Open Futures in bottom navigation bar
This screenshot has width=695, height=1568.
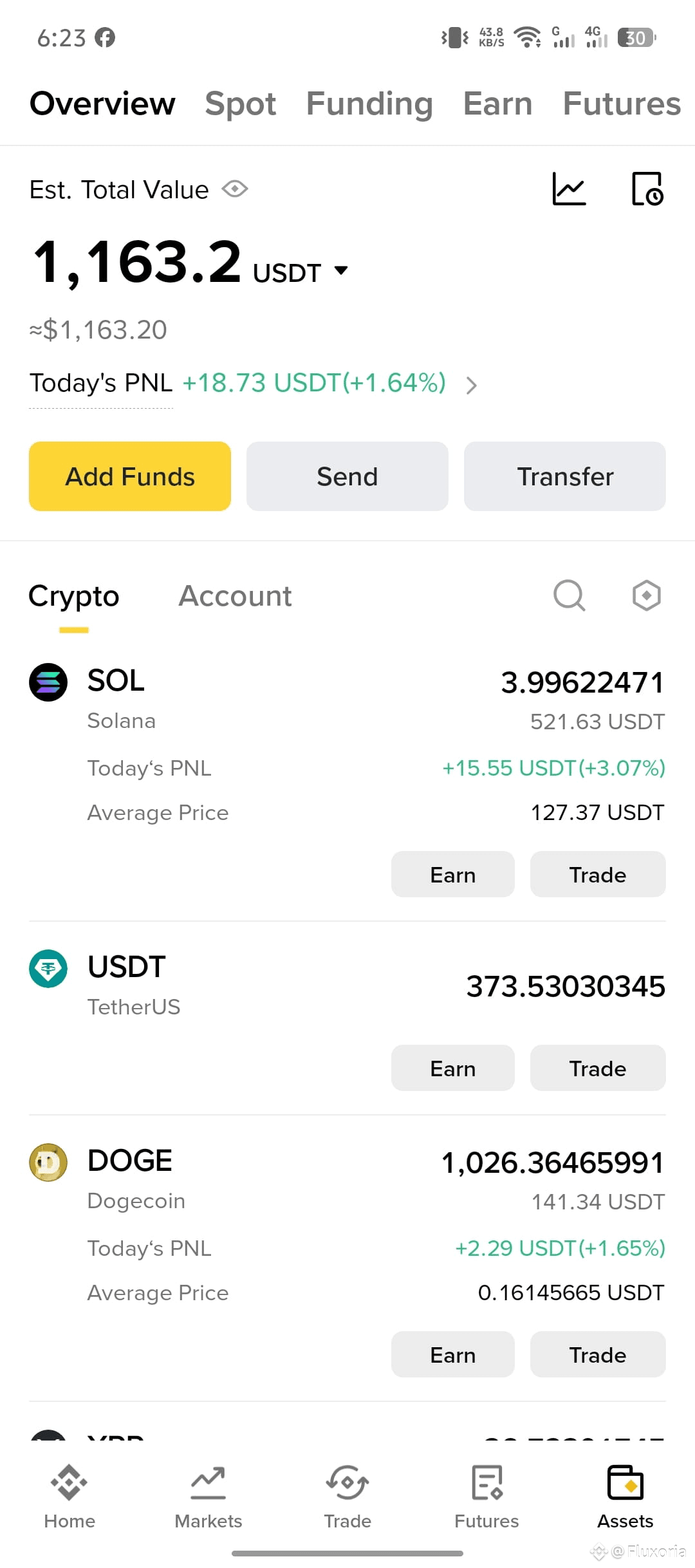pos(486,1498)
